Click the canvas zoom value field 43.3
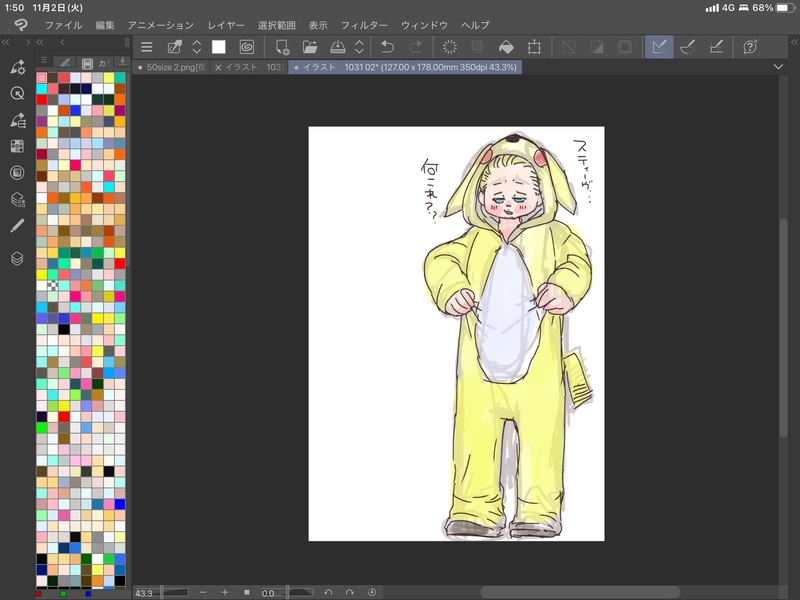The height and width of the screenshot is (600, 800). [145, 593]
